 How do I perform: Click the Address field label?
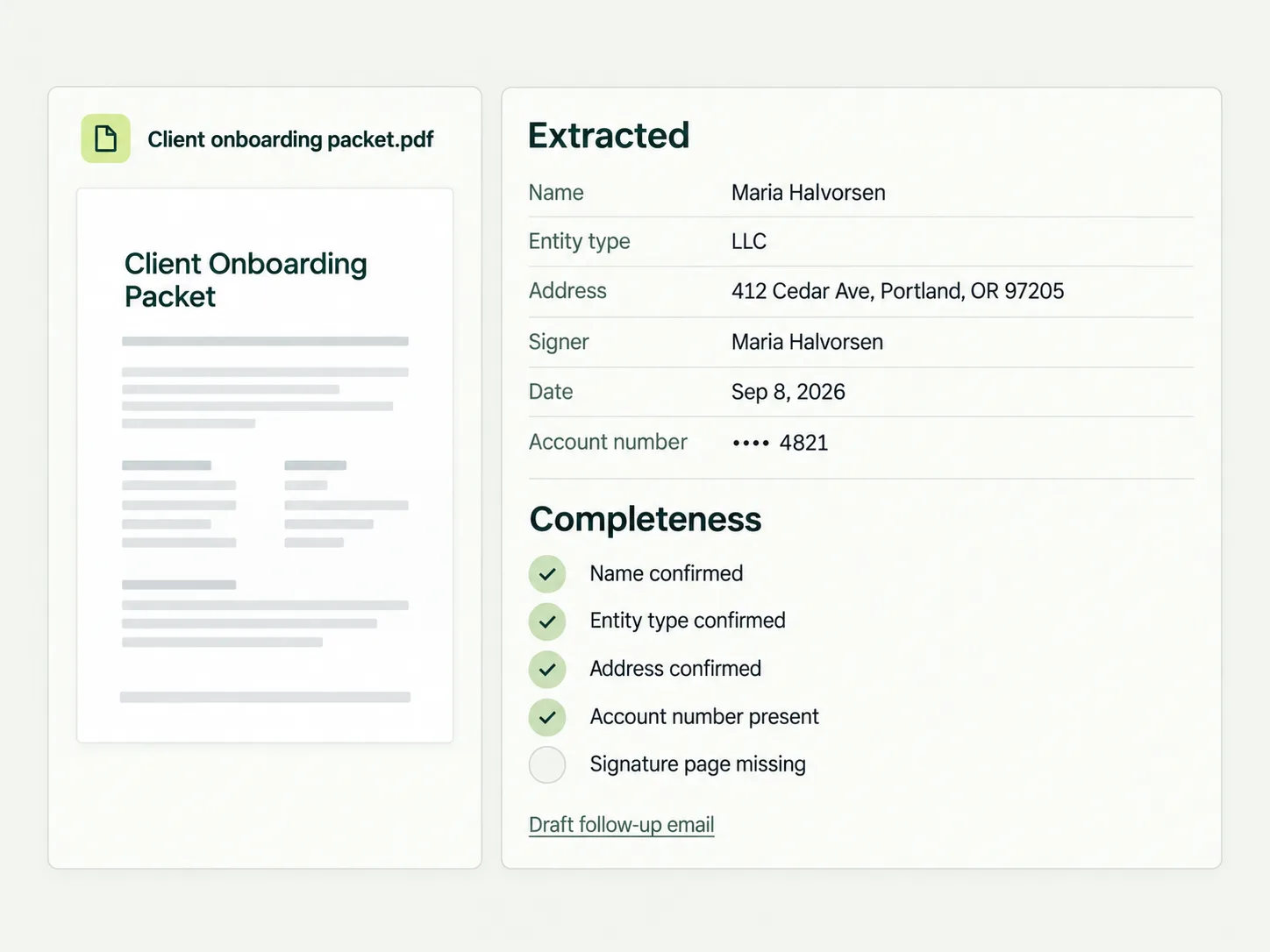(567, 291)
